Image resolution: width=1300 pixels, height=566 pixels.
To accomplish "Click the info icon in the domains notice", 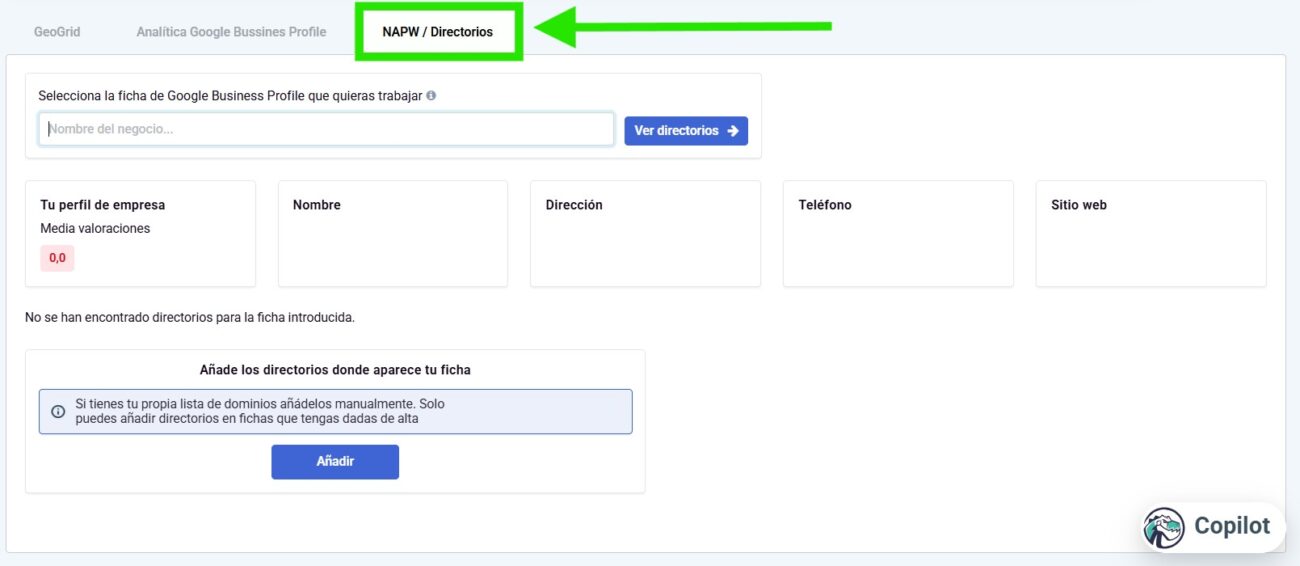I will click(57, 411).
